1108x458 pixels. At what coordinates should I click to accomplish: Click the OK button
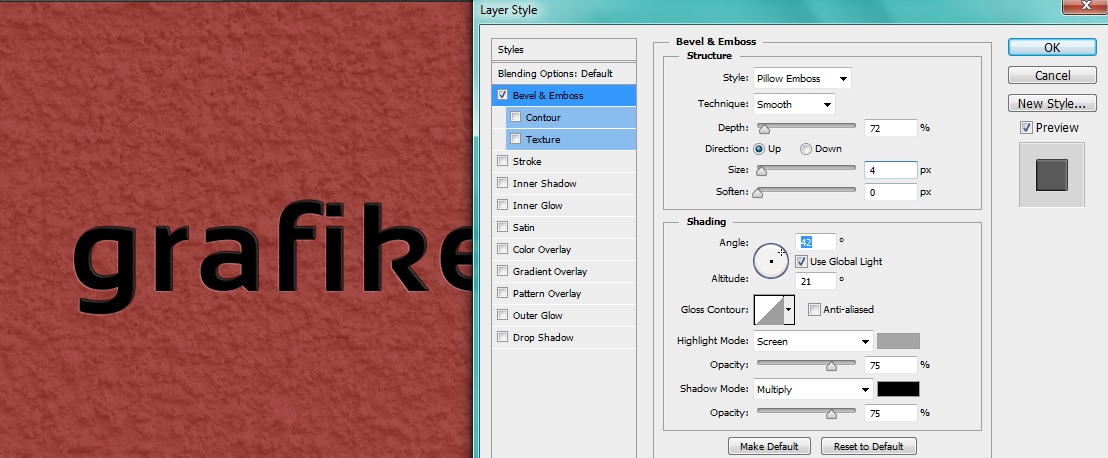click(x=1051, y=47)
